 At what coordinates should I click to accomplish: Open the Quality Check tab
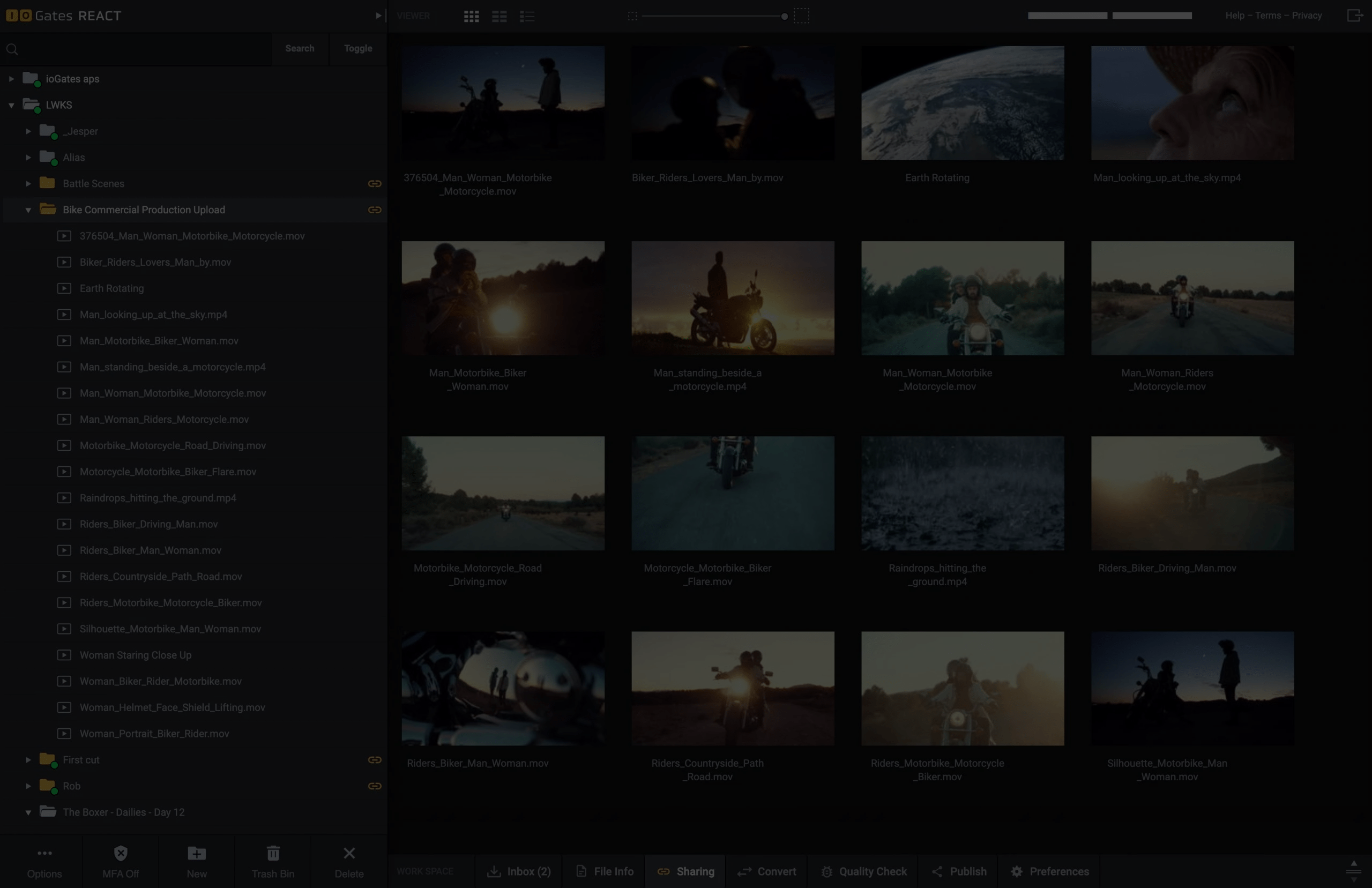click(863, 871)
